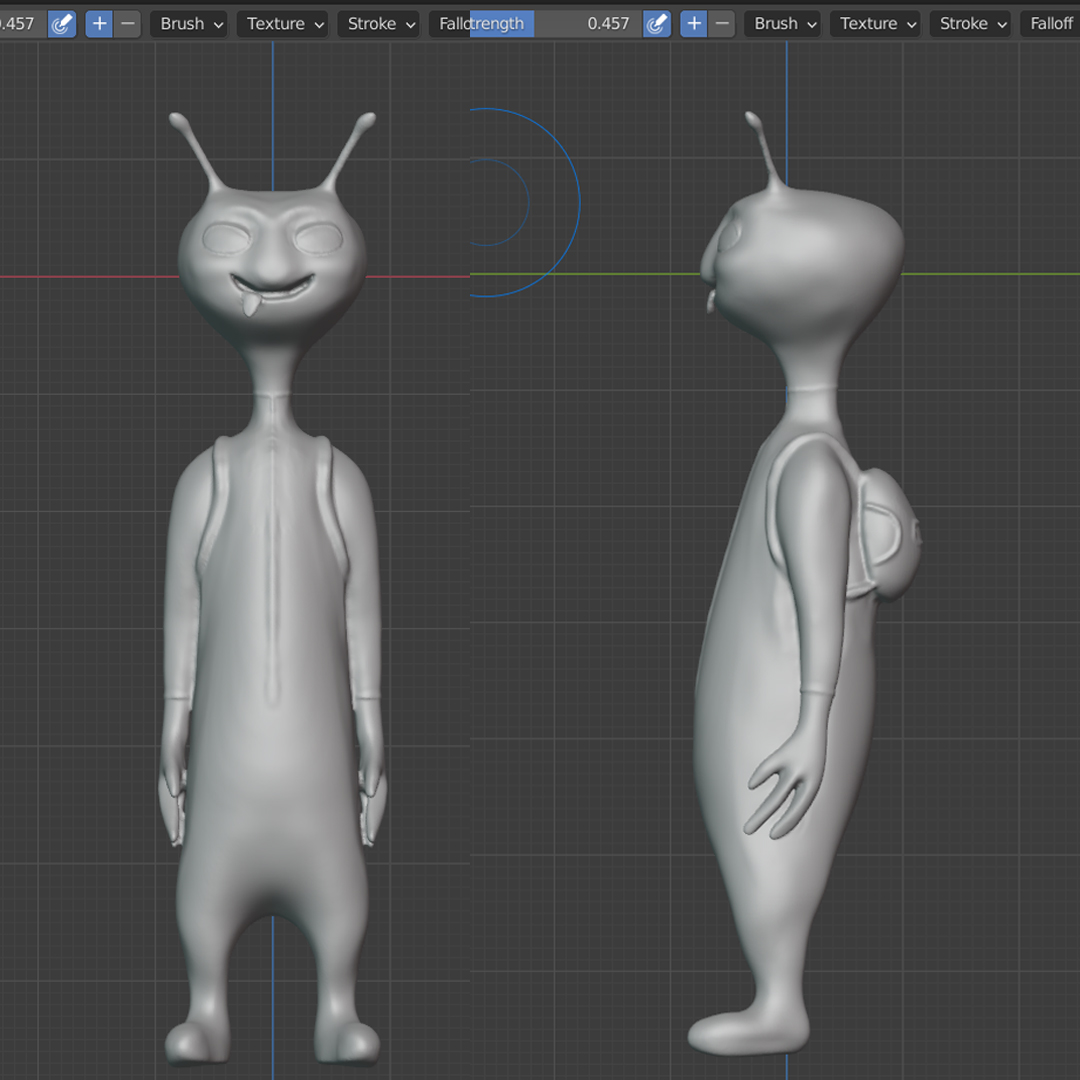Open the Falloff dropdown in the left viewport
1080x1080 pixels.
click(x=449, y=23)
